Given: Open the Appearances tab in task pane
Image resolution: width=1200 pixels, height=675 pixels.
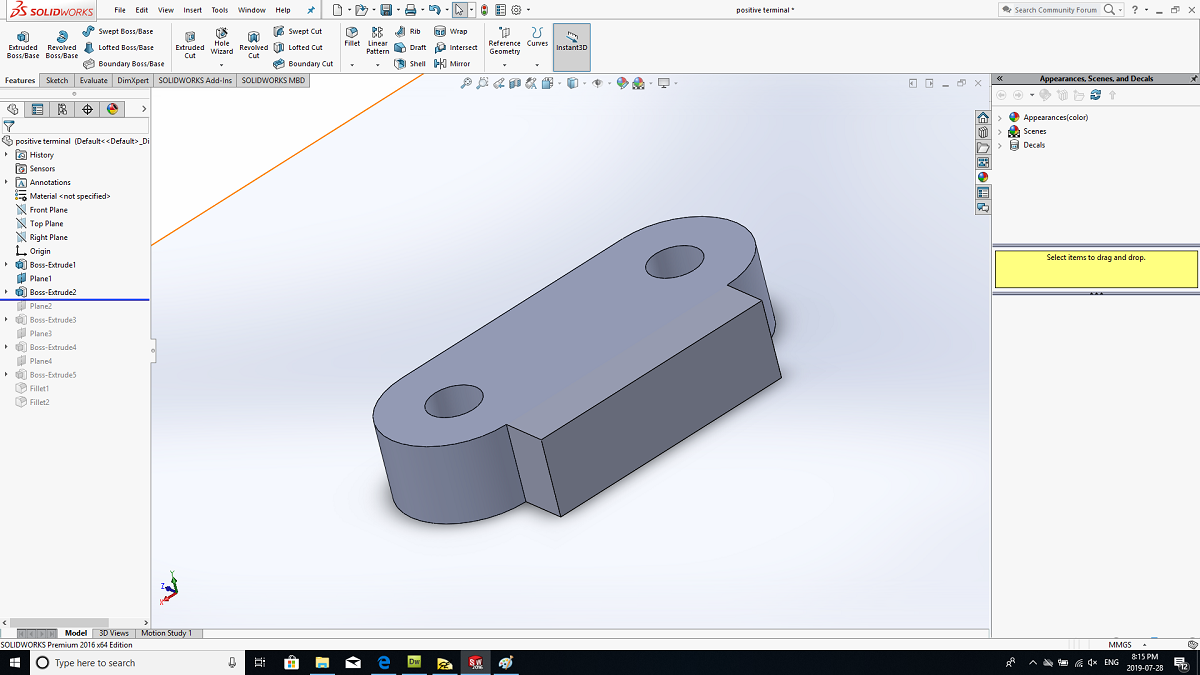Looking at the screenshot, I should [983, 177].
